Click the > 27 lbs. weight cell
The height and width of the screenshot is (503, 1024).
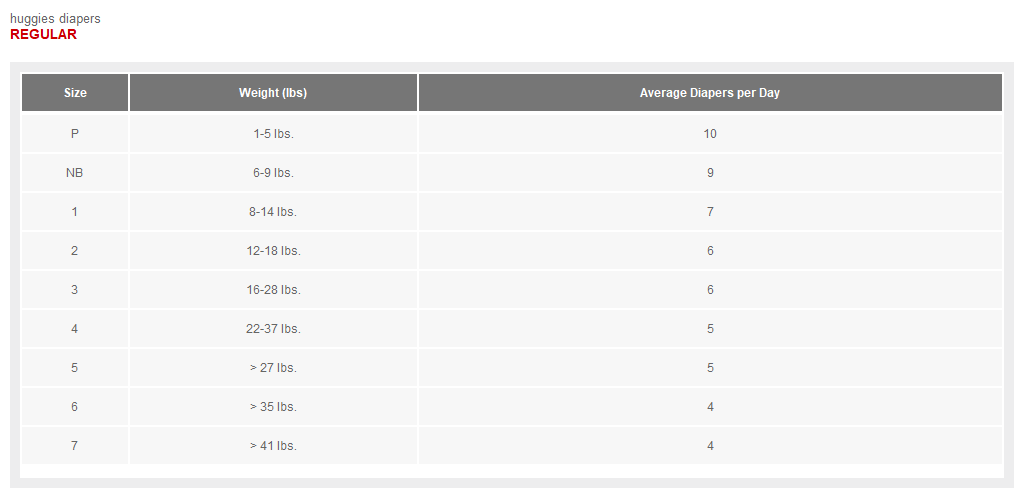[x=273, y=368]
